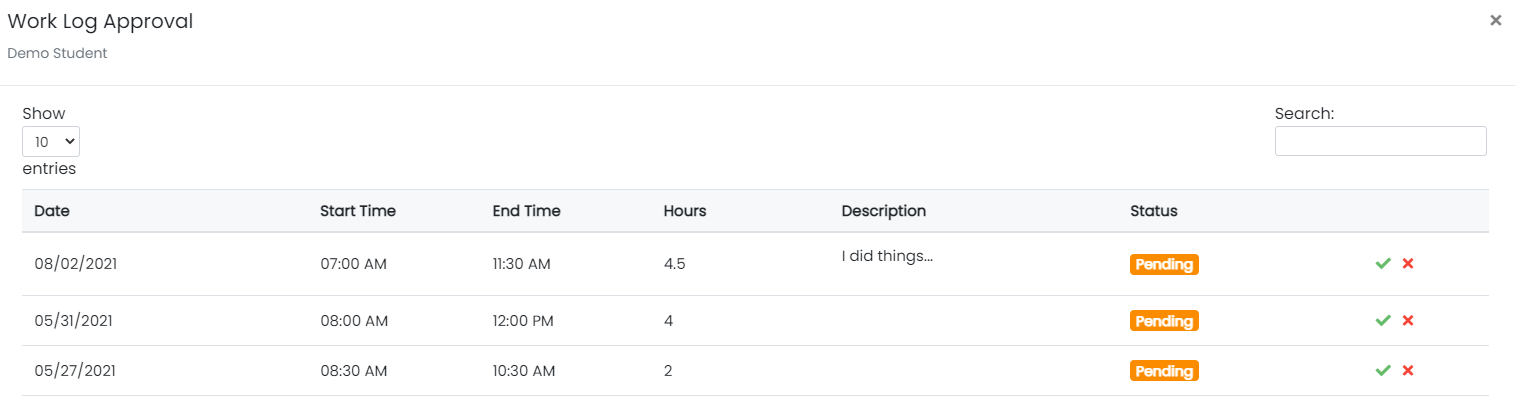Approve the 05/27/2021 work log entry
Viewport: 1516px width, 402px height.
[1383, 370]
